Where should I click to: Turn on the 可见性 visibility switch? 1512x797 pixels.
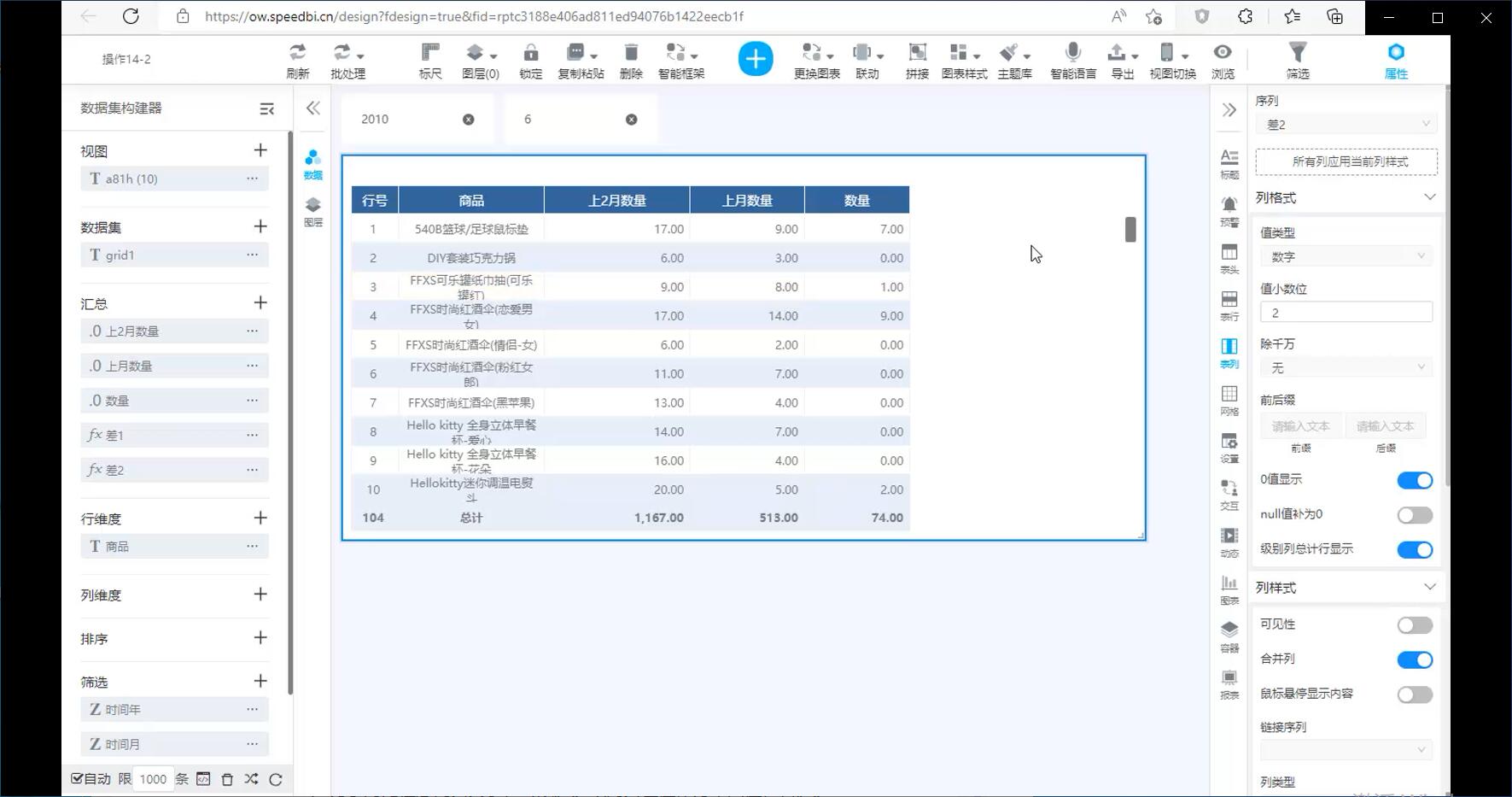(x=1414, y=625)
